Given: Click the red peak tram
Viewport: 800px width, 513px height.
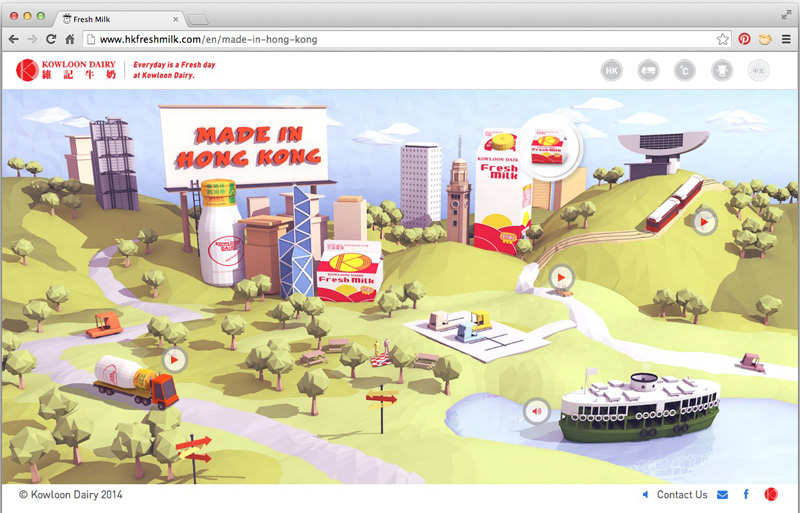Looking at the screenshot, I should coord(674,203).
